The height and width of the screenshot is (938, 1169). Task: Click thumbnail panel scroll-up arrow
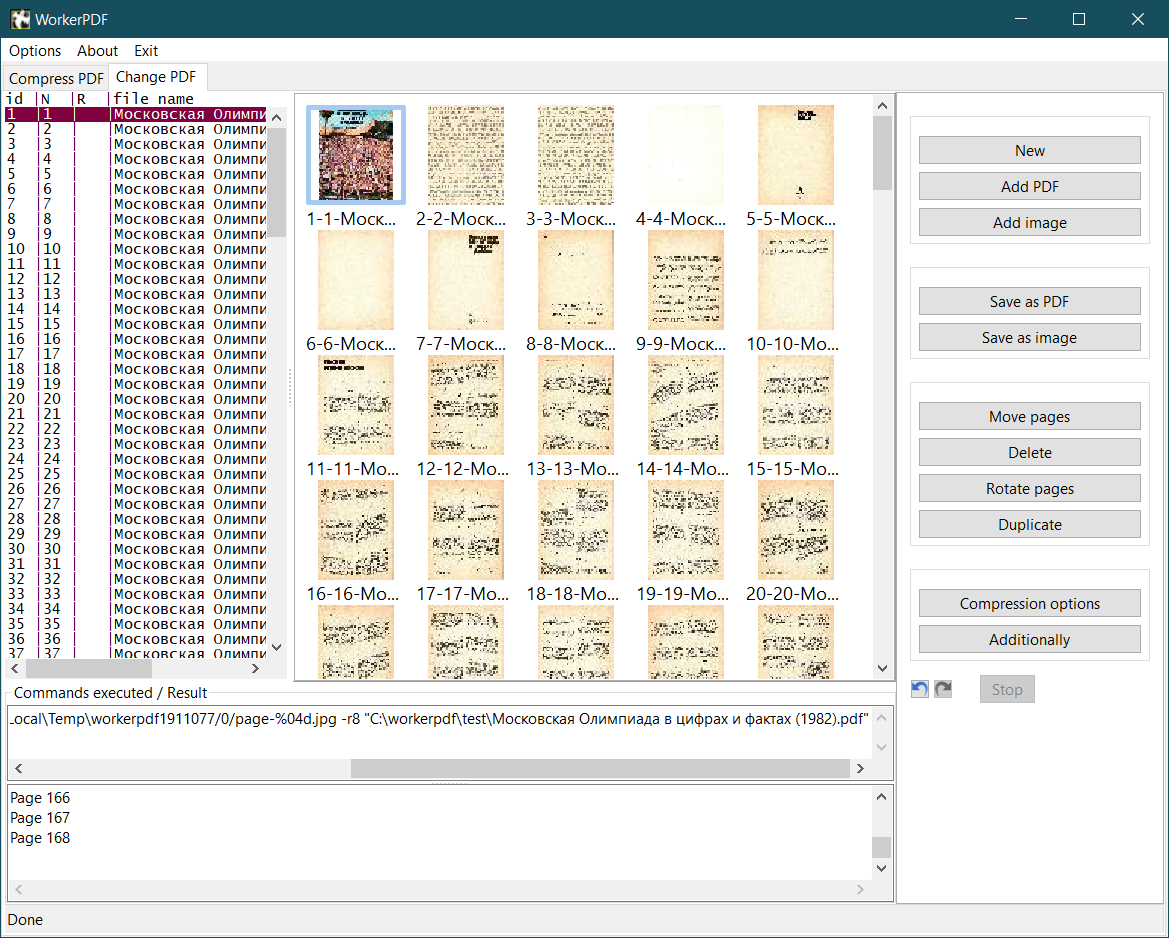point(883,106)
